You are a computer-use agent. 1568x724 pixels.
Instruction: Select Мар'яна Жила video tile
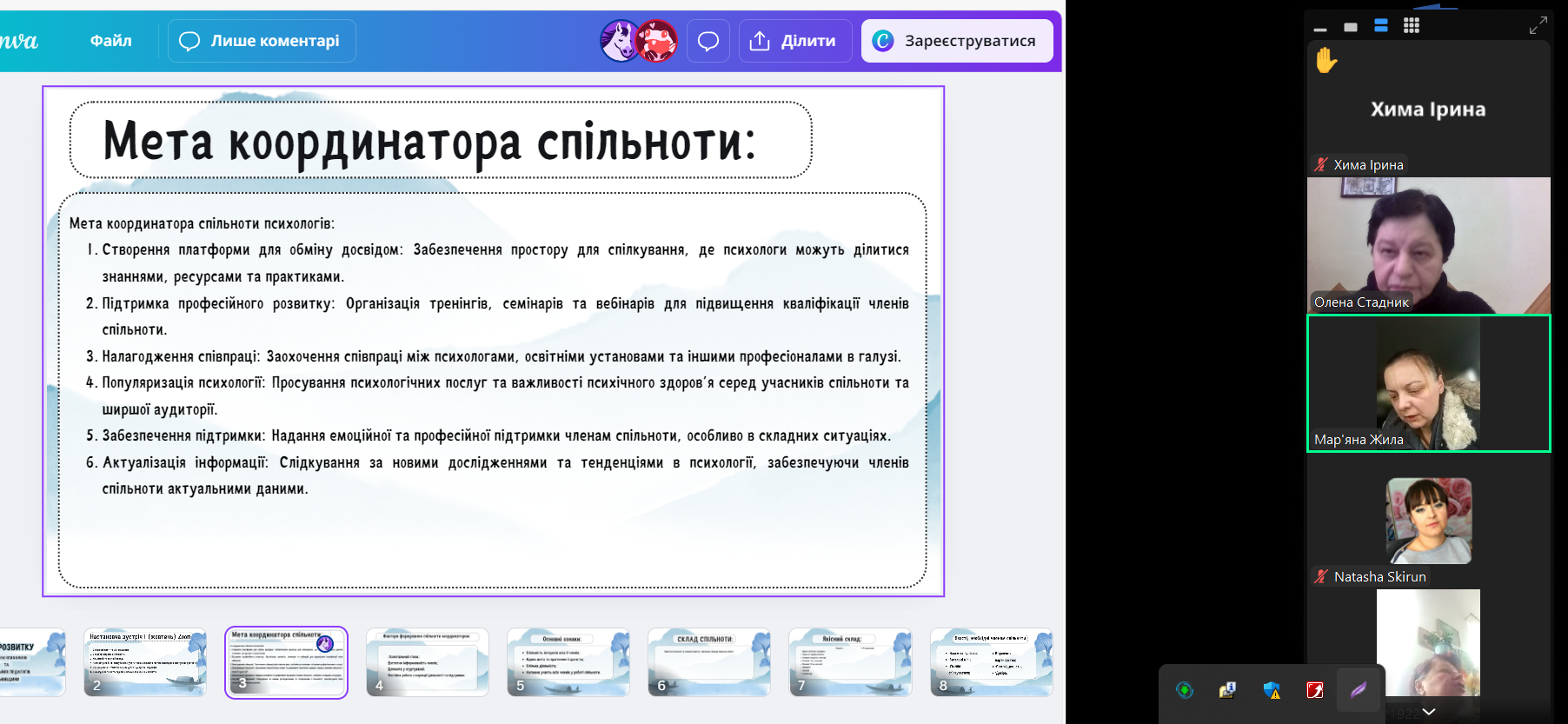(1428, 383)
